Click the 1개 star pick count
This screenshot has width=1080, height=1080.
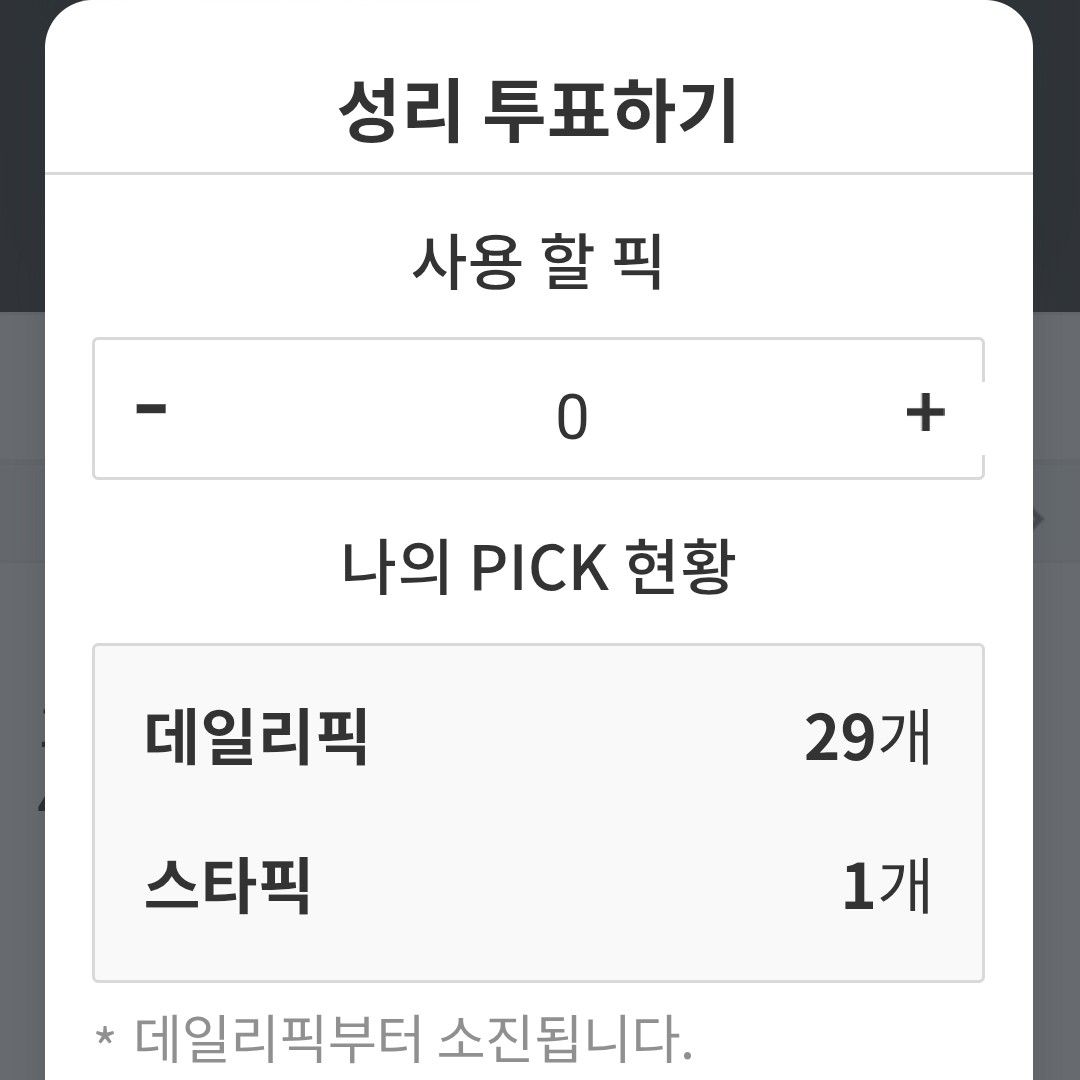tap(886, 886)
